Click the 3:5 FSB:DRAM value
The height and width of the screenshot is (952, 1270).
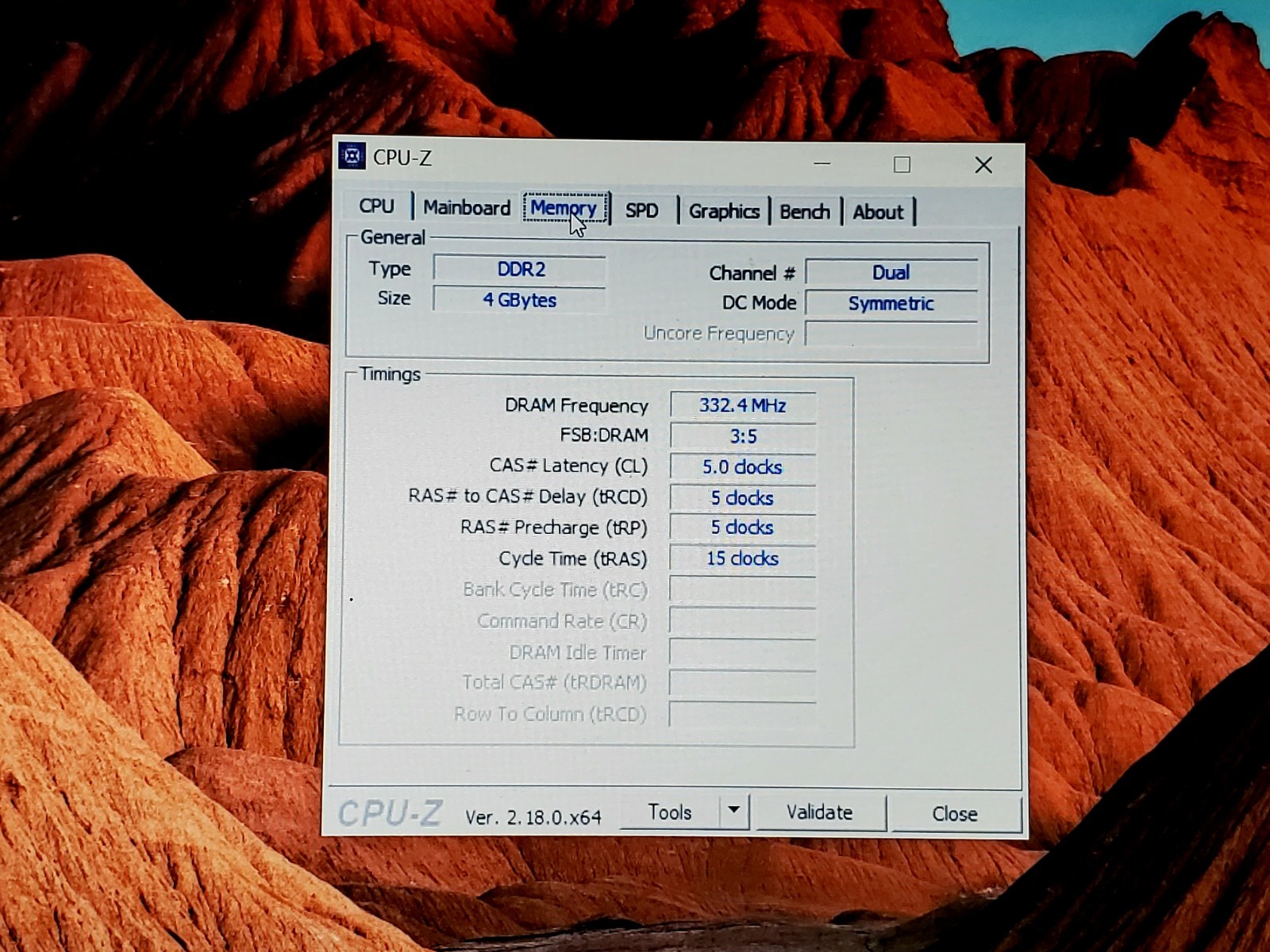[x=743, y=436]
